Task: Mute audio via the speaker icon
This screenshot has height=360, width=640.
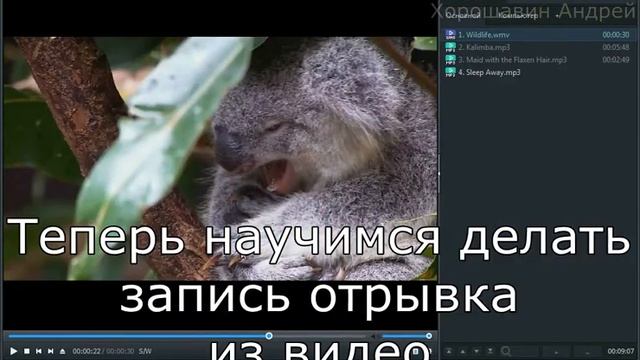Action: (374, 336)
